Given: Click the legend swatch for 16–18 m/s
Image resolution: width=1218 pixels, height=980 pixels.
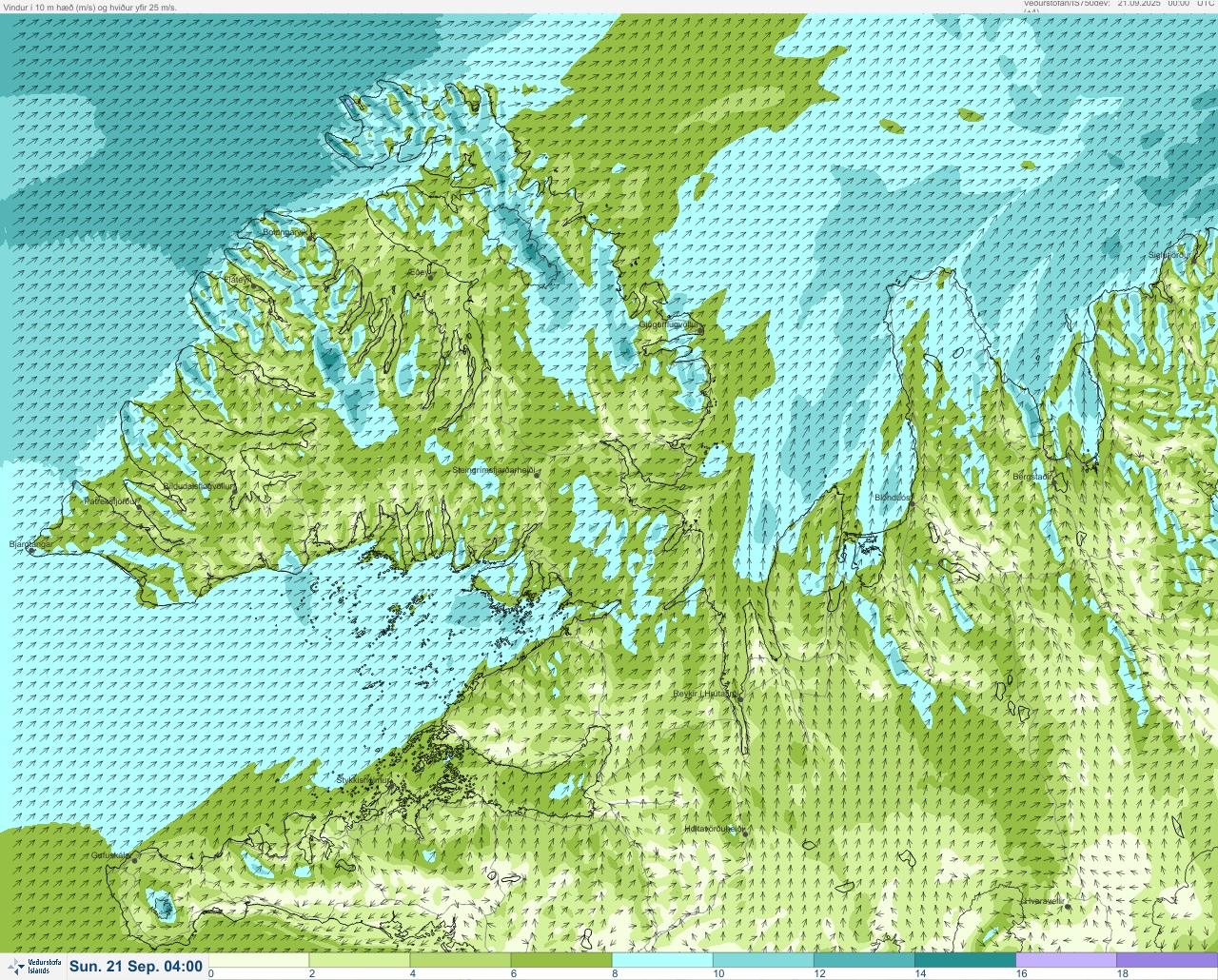Looking at the screenshot, I should (1066, 960).
